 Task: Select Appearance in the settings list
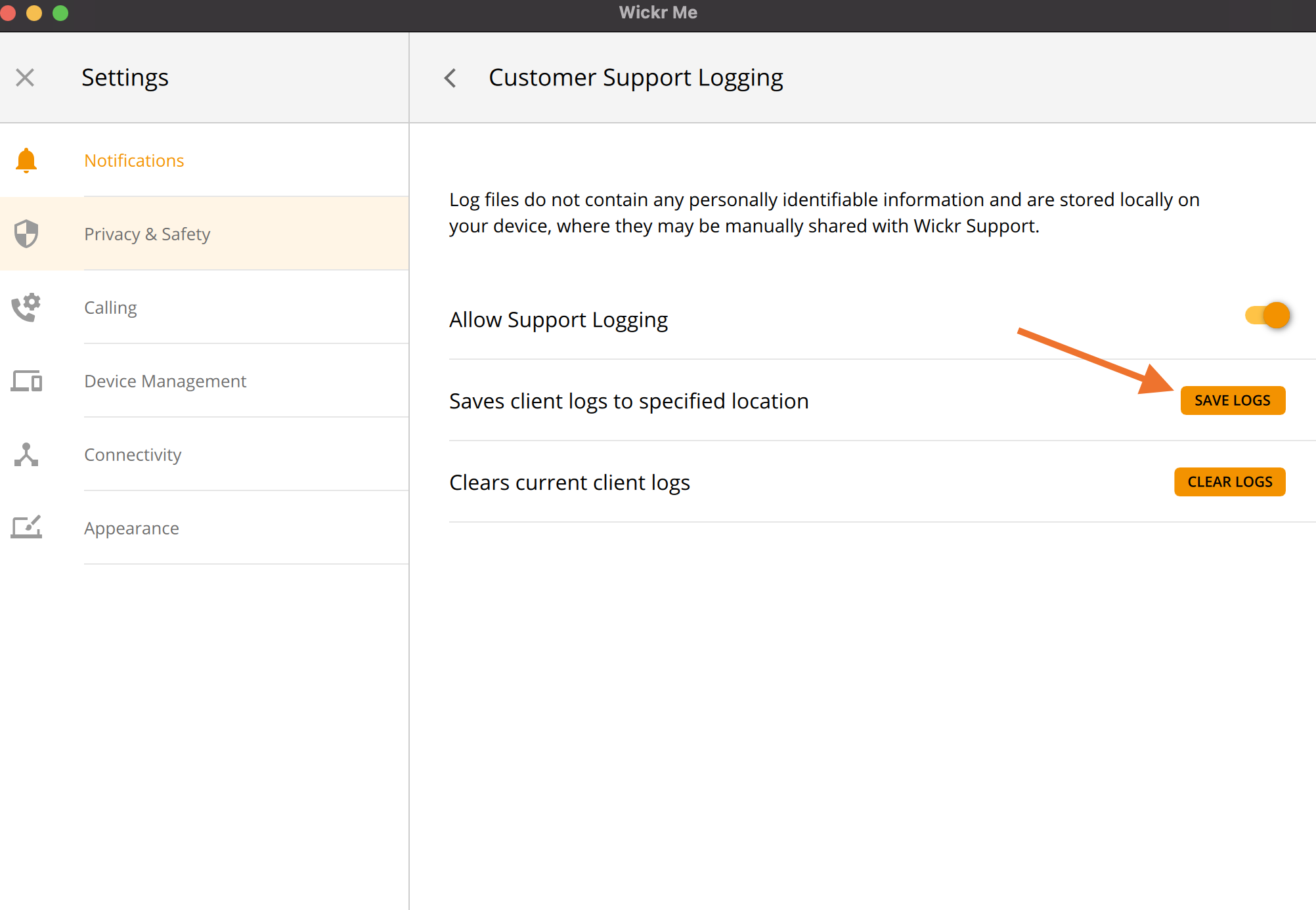(x=131, y=529)
